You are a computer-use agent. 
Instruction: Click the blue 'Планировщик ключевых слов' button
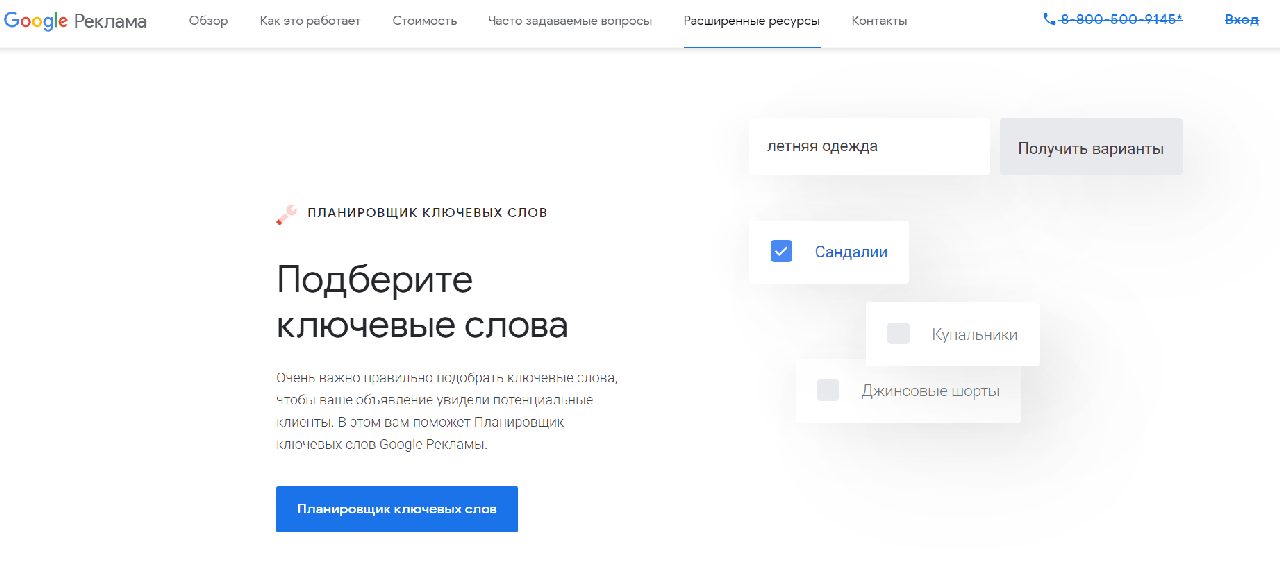(x=396, y=508)
